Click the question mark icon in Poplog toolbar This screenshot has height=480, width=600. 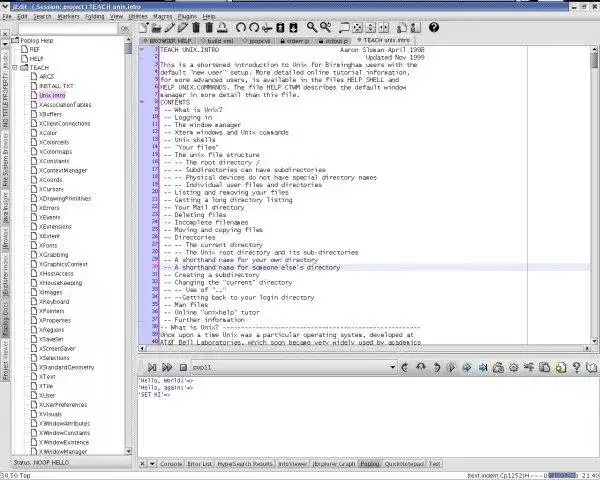(x=576, y=367)
